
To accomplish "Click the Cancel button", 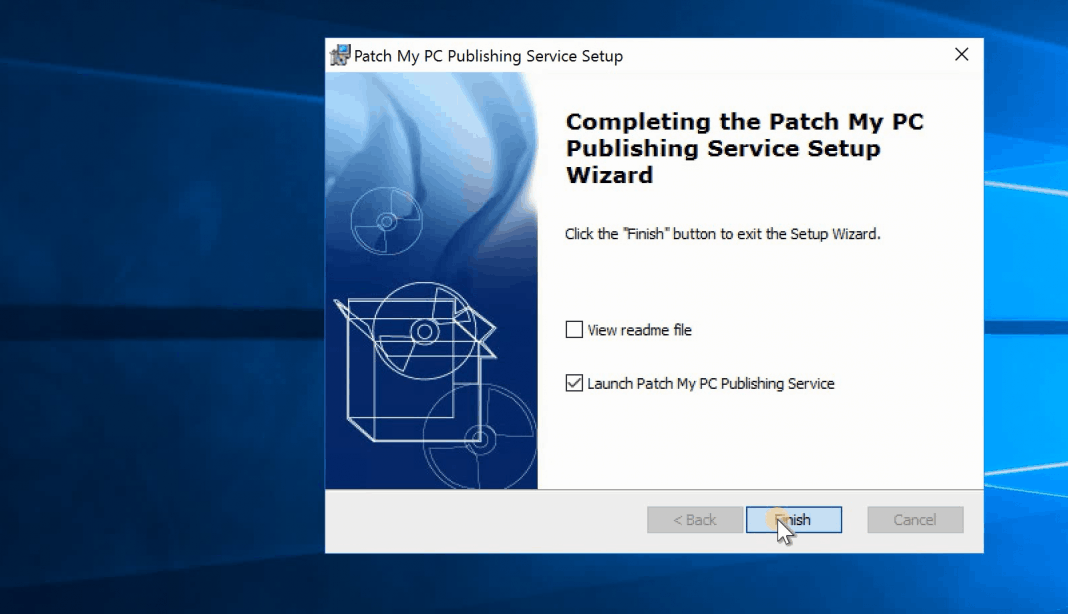I will [915, 519].
